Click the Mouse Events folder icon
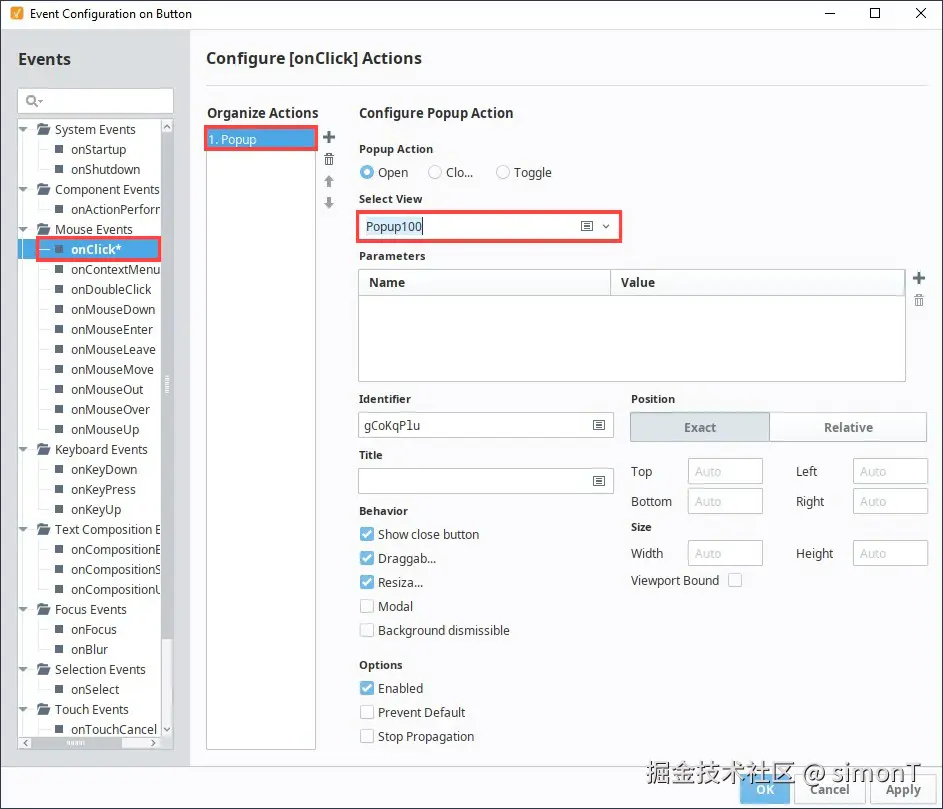The image size is (943, 809). 43,229
